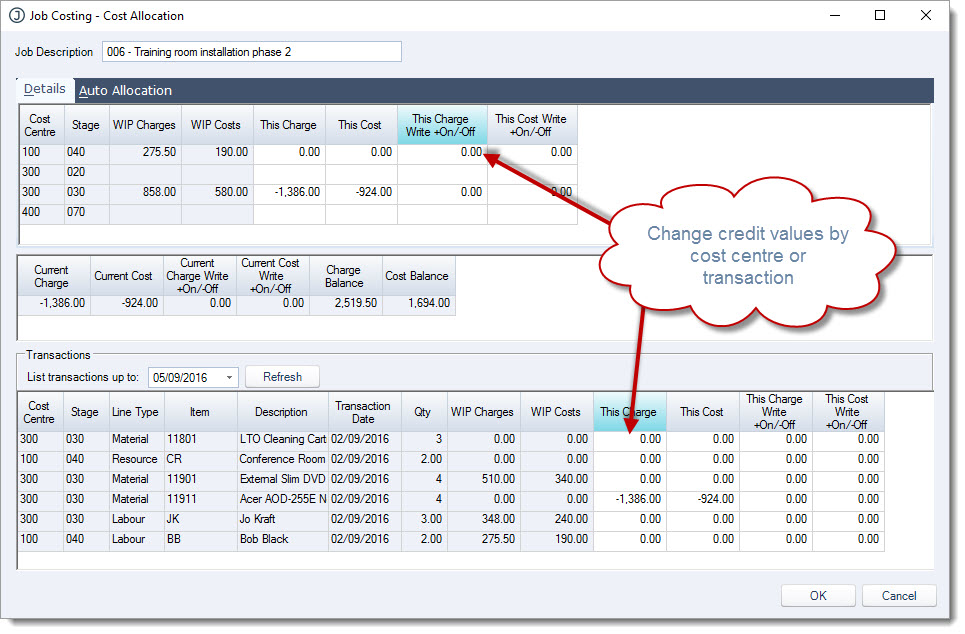Click the Current Charge value -1,386.00
Viewport: 965px width, 634px height.
[x=54, y=303]
